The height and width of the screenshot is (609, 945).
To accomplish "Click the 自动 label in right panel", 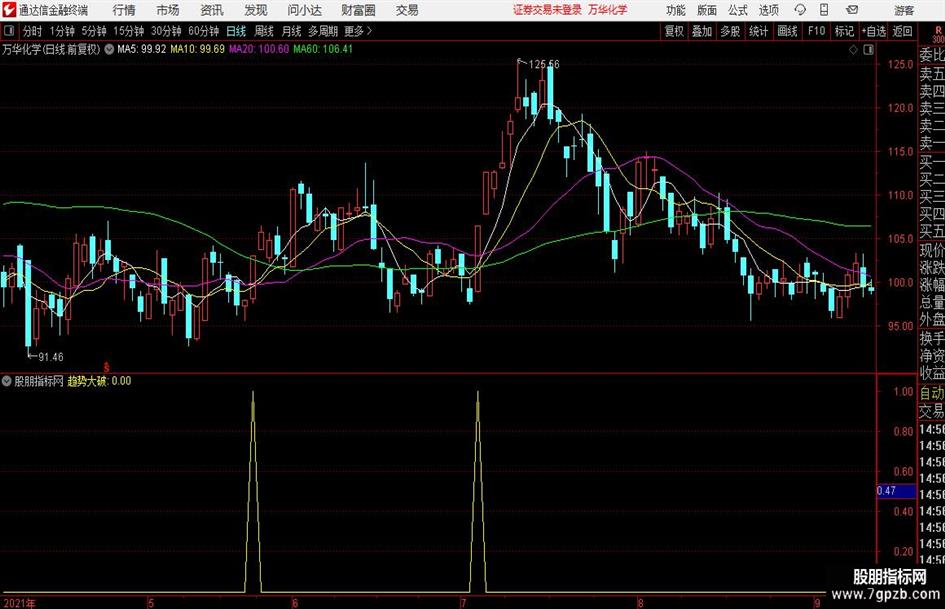I will (x=932, y=393).
